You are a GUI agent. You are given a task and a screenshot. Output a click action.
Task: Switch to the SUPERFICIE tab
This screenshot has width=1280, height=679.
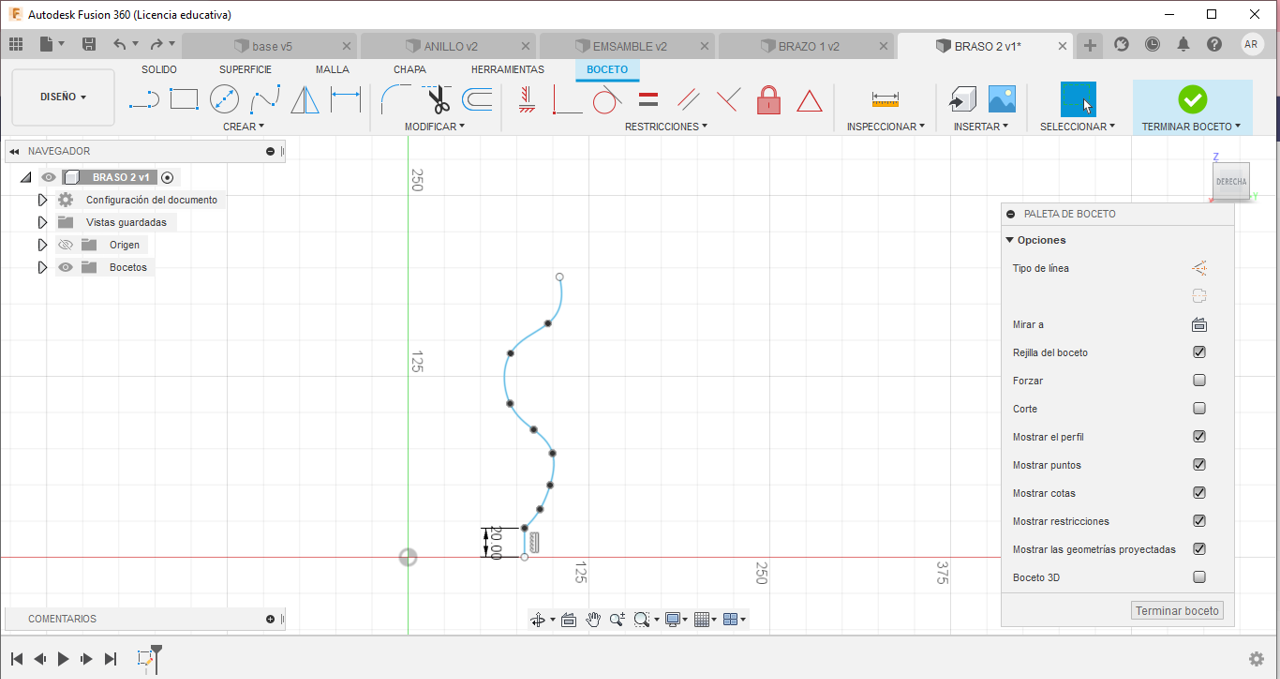tap(245, 70)
